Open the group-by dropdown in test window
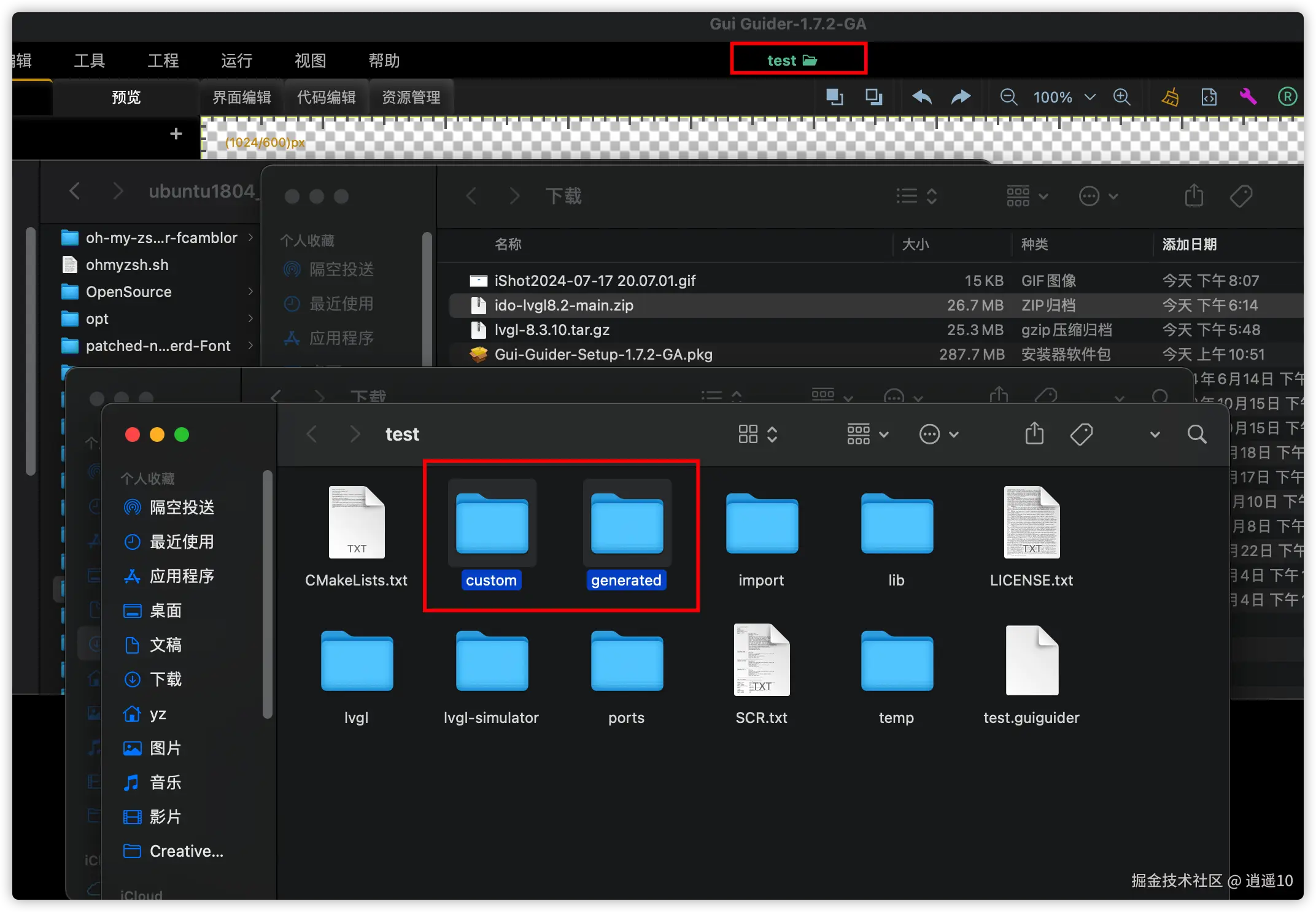Screen dimensions: 1316x912 pos(867,435)
